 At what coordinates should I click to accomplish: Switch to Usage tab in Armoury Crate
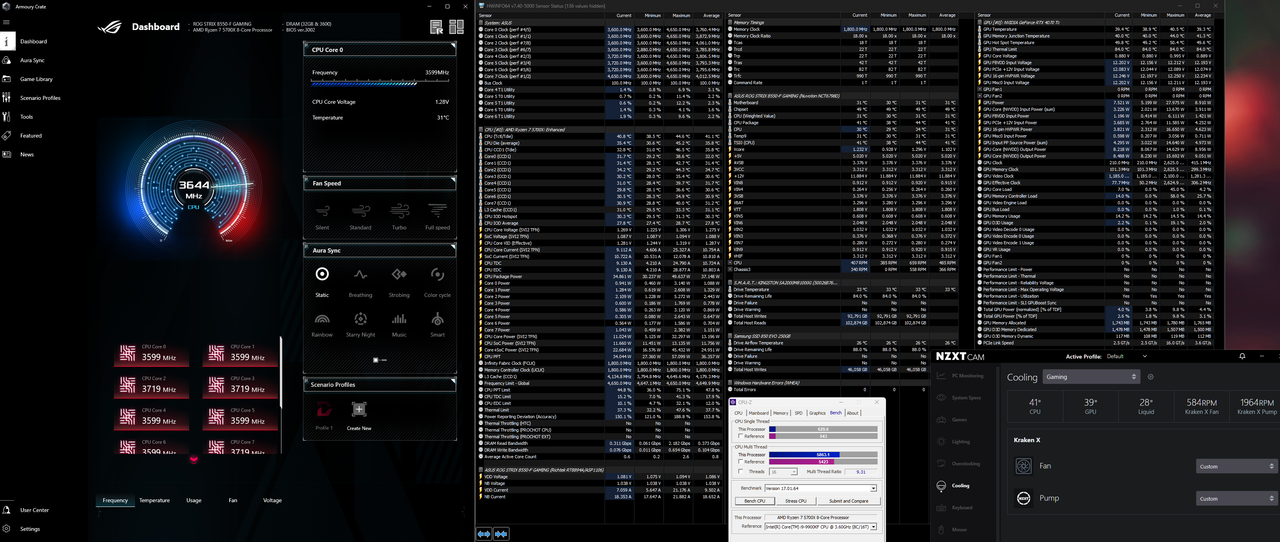click(x=194, y=500)
